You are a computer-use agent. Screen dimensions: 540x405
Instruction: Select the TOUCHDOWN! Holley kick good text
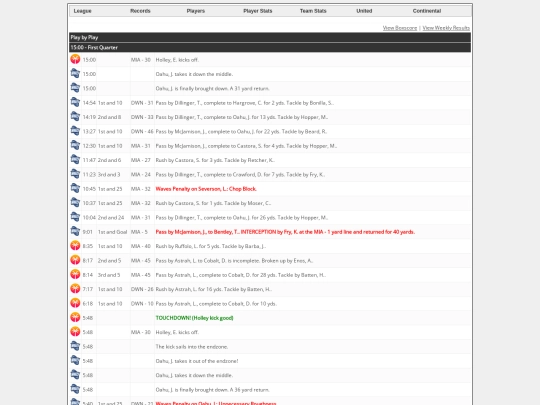(x=194, y=318)
